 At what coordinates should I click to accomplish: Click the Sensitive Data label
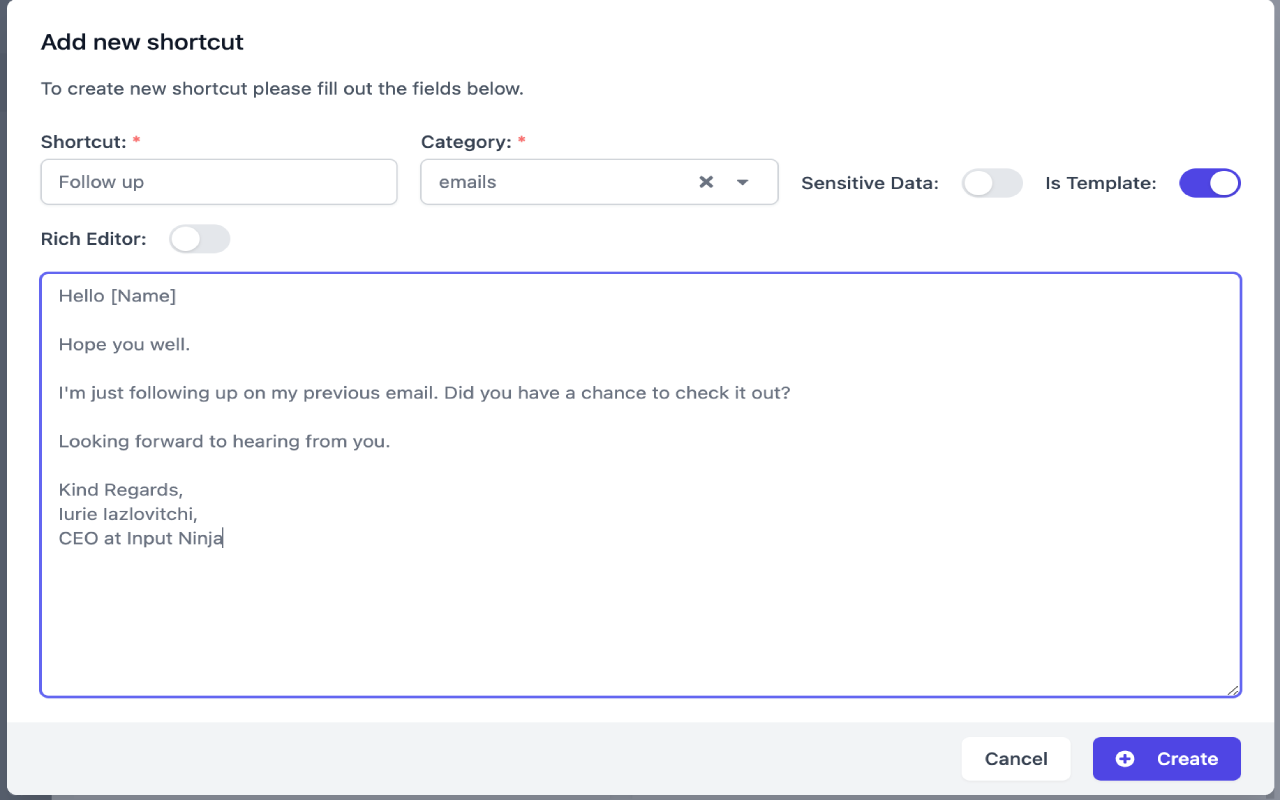click(x=870, y=183)
